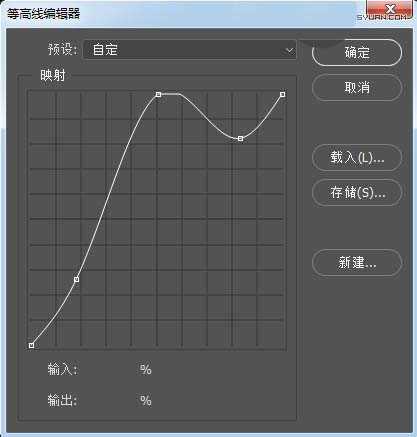Select the curve dip point on the right
The height and width of the screenshot is (437, 417).
[241, 139]
